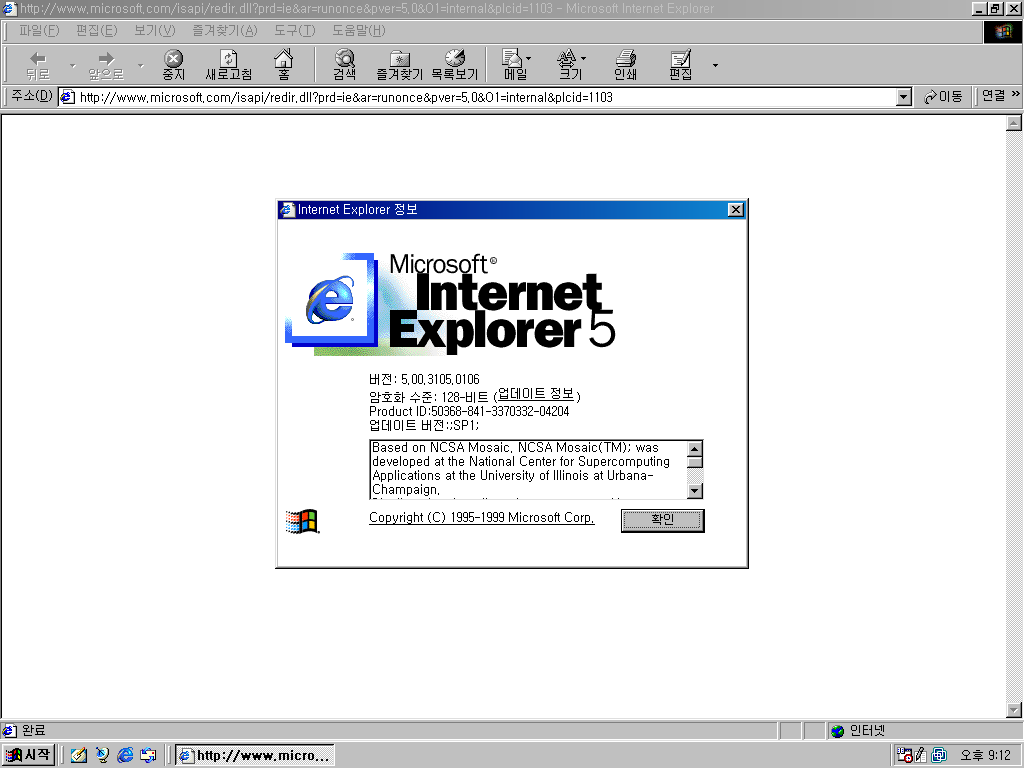Click the 크기 text size icon
The width and height of the screenshot is (1024, 768).
[569, 65]
